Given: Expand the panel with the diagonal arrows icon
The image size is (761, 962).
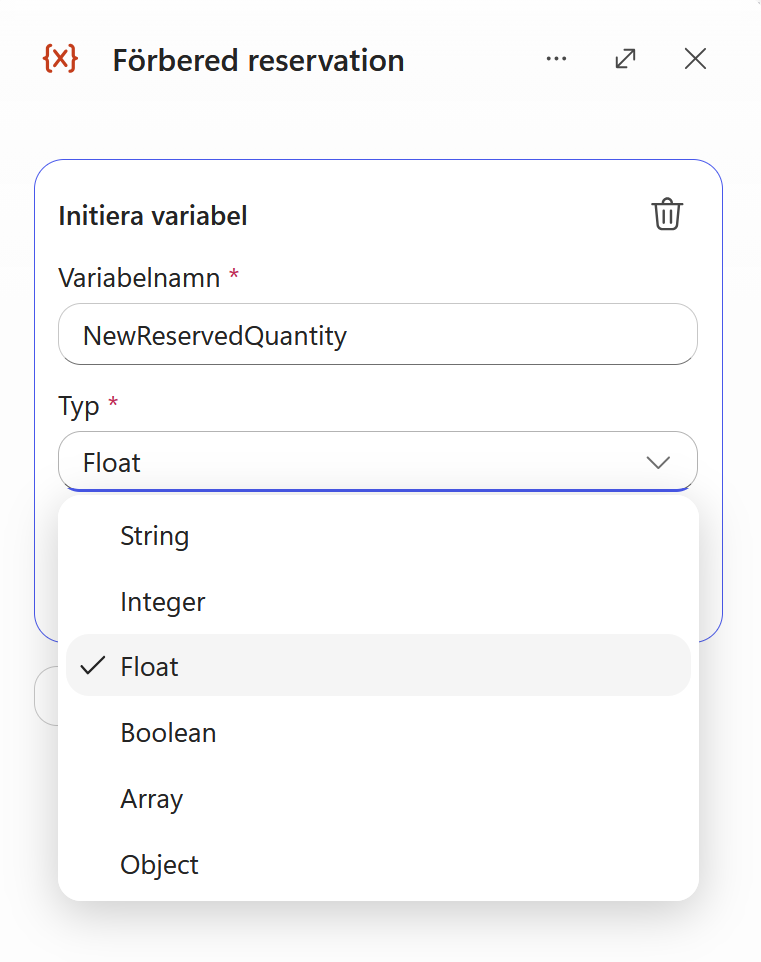Looking at the screenshot, I should 625,59.
